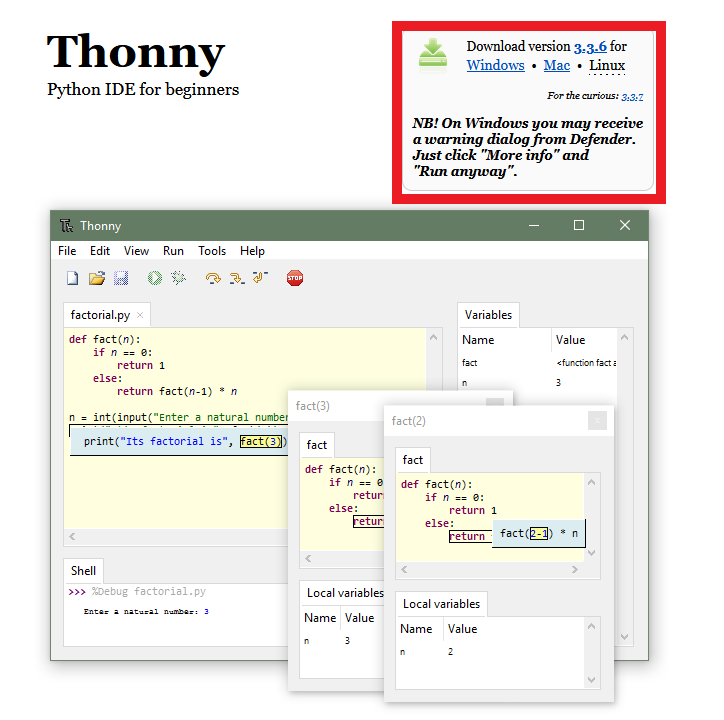Screen dimensions: 724x720
Task: Click the New file toolbar icon
Action: 72,278
